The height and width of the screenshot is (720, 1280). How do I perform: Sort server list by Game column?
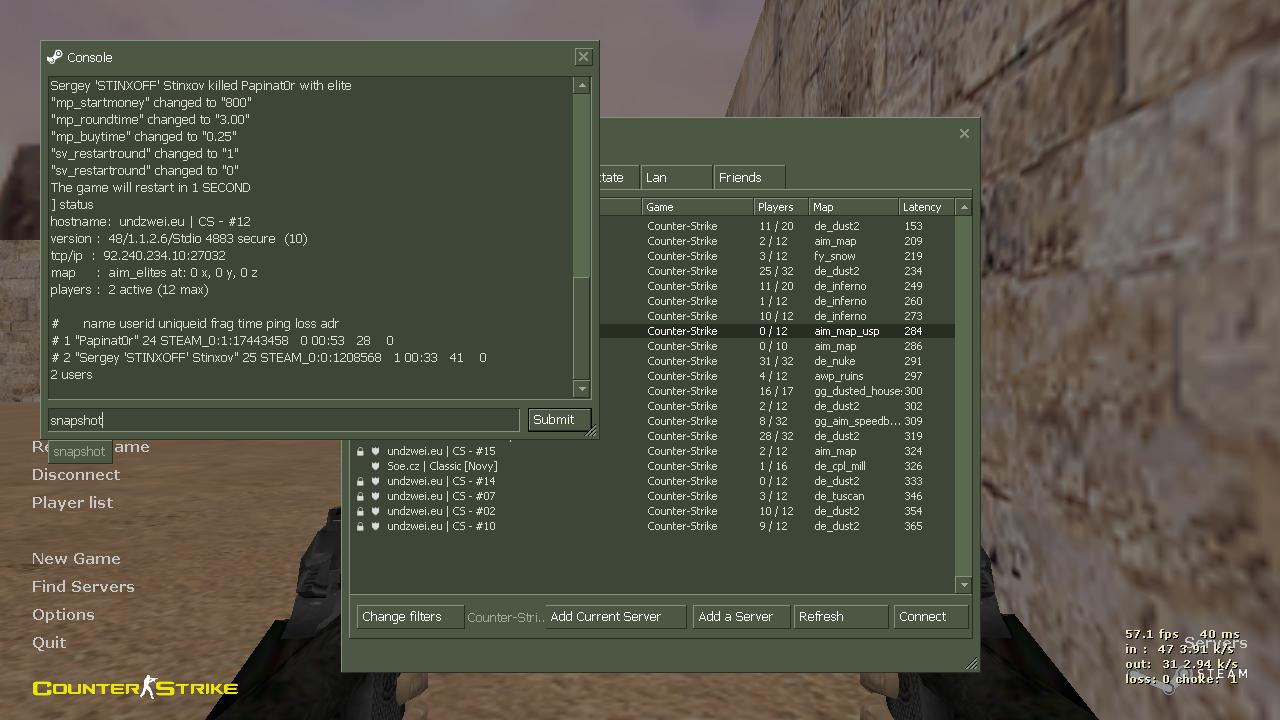tap(697, 207)
